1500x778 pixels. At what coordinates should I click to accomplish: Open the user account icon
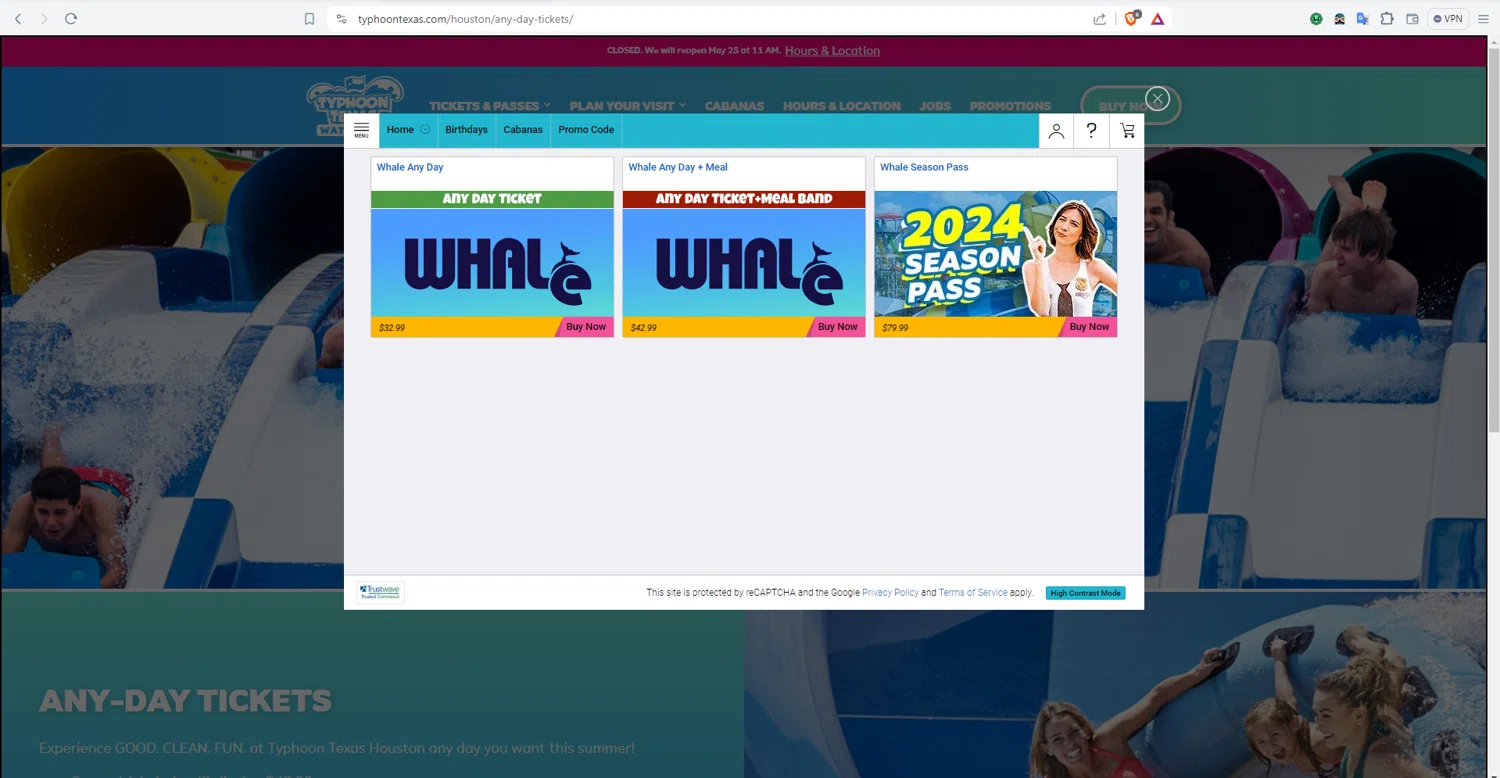pos(1056,130)
